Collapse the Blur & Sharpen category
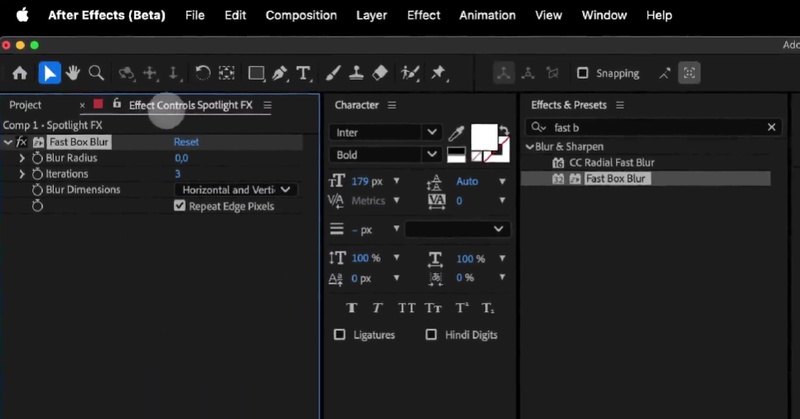 530,147
